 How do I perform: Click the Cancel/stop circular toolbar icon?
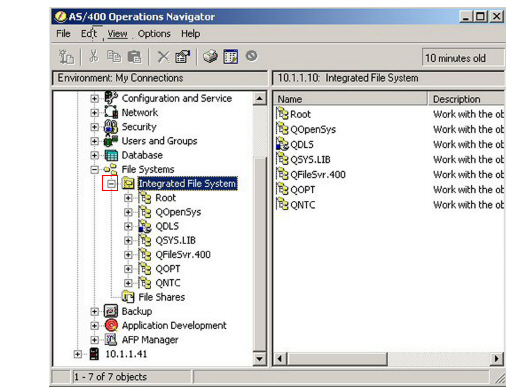click(x=251, y=56)
